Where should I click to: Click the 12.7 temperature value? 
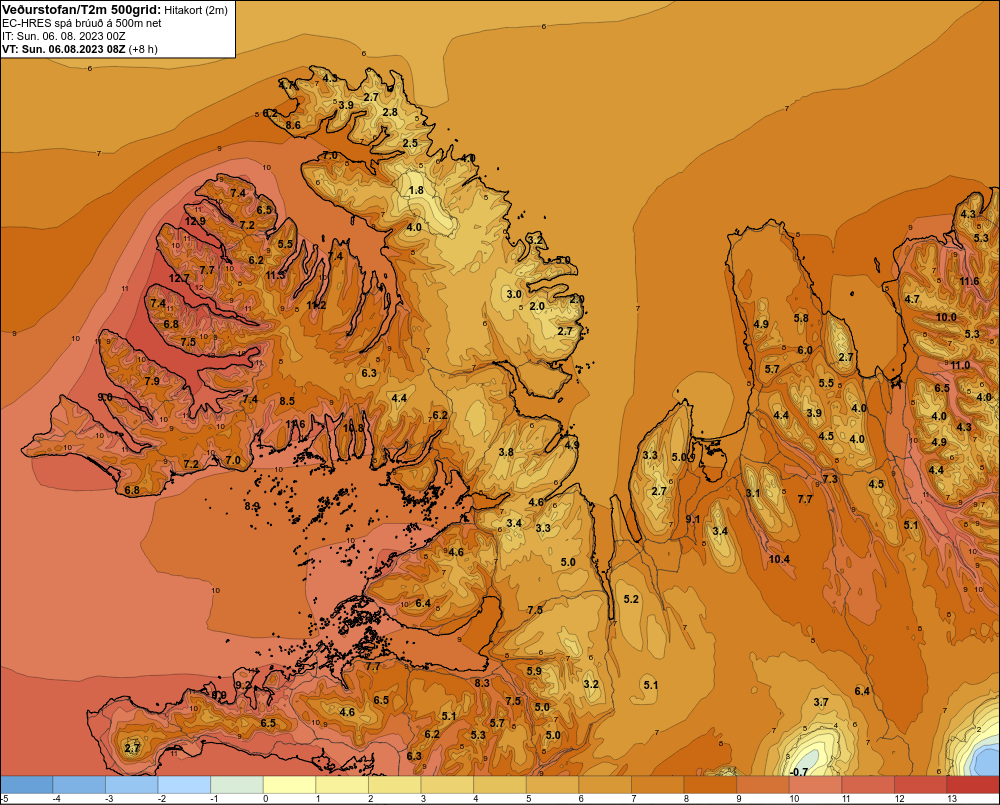point(179,278)
